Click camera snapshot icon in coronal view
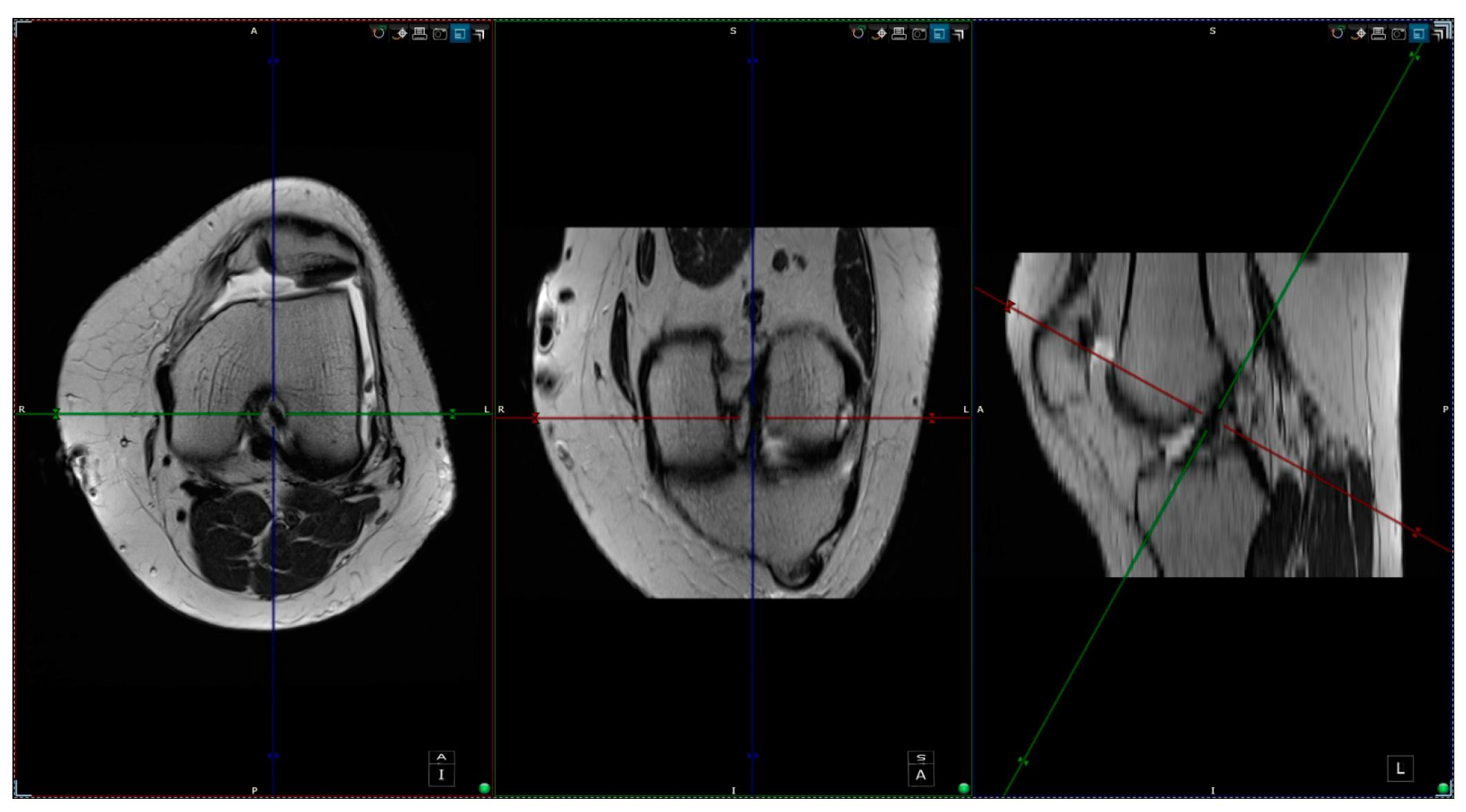This screenshot has height=812, width=1466. [918, 33]
